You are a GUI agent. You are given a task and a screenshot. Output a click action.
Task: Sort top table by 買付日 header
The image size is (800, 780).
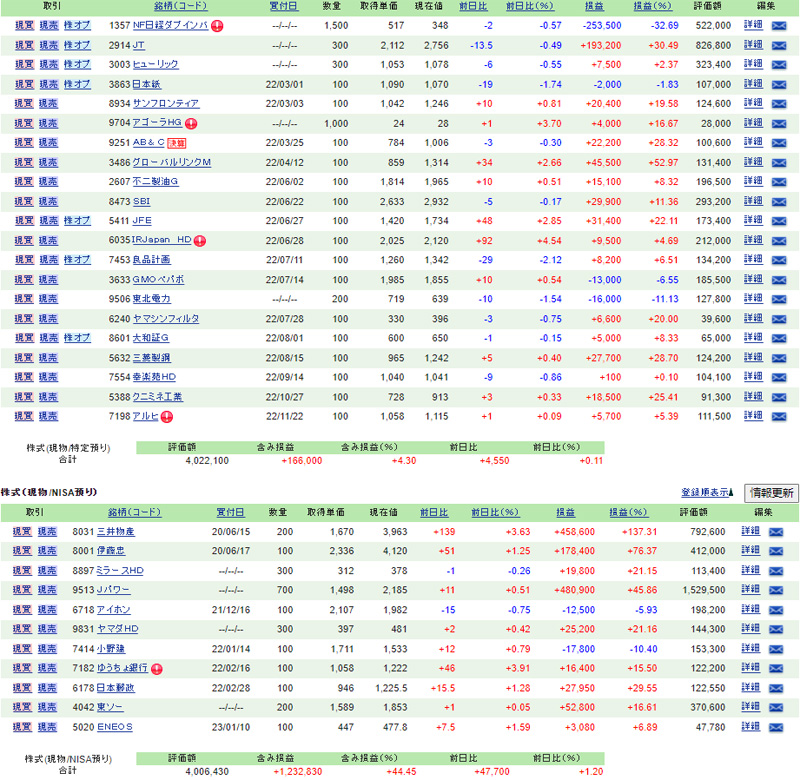[x=284, y=6]
